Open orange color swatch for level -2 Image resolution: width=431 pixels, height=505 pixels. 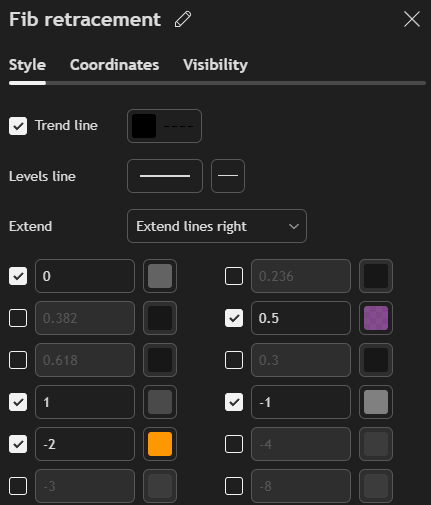coord(160,444)
